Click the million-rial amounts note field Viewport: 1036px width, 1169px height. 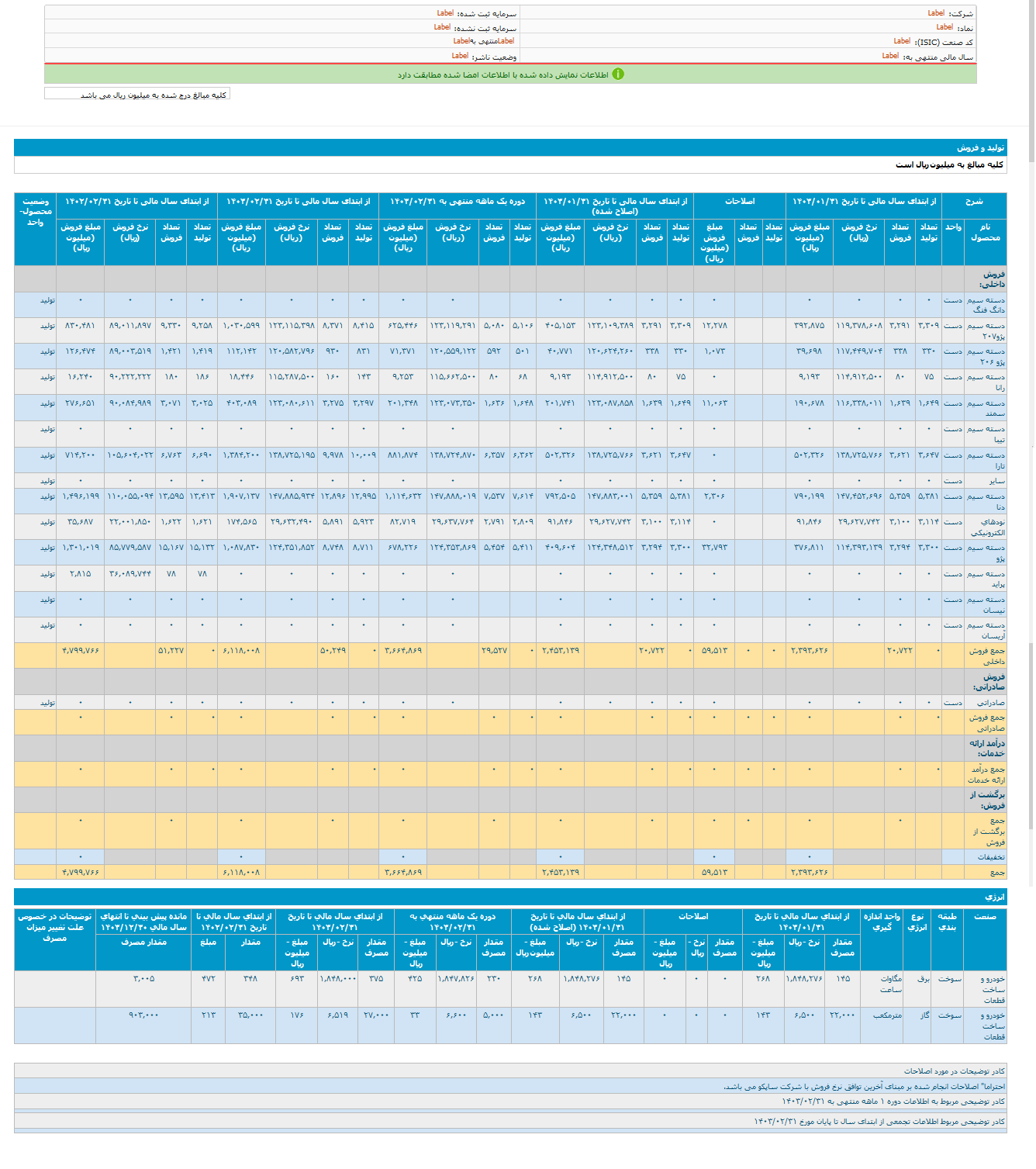tap(137, 94)
